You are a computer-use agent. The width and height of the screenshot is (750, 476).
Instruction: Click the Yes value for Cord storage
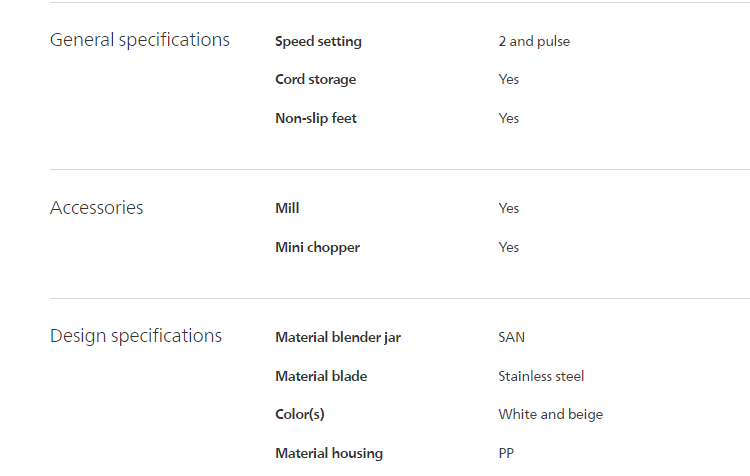coord(508,79)
